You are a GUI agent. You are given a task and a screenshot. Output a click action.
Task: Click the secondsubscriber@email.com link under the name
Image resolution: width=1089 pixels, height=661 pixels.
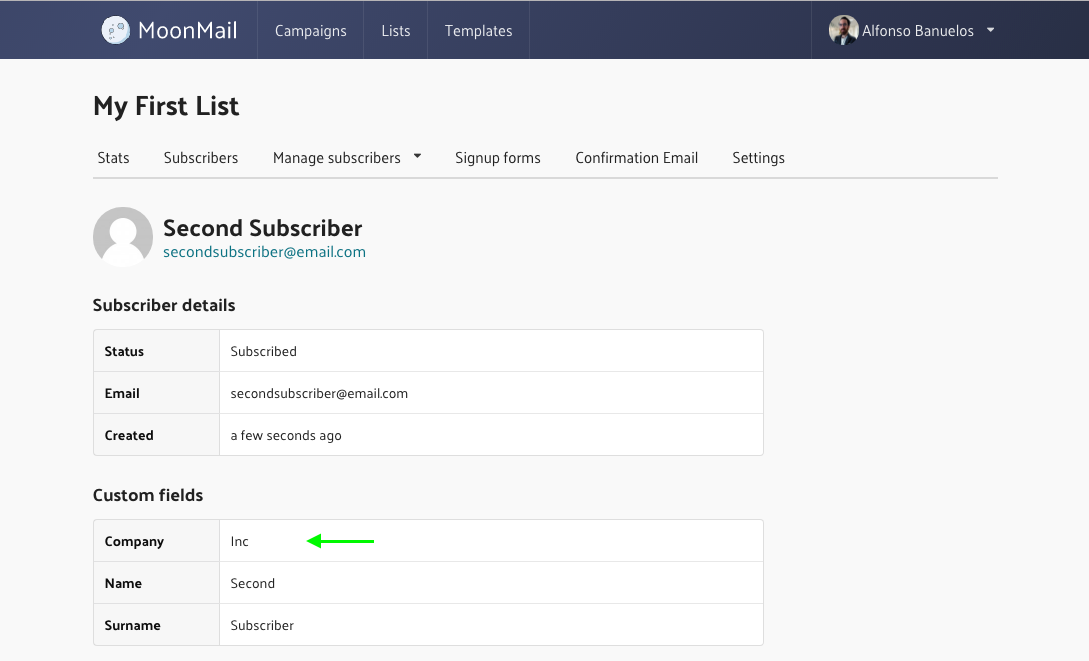point(264,252)
